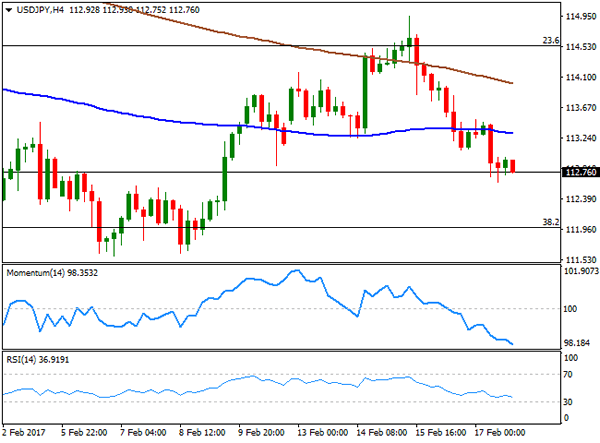Select the '9 Feb 20:00' time axis label
Viewport: 600px width, 443px height.
pyautogui.click(x=261, y=433)
